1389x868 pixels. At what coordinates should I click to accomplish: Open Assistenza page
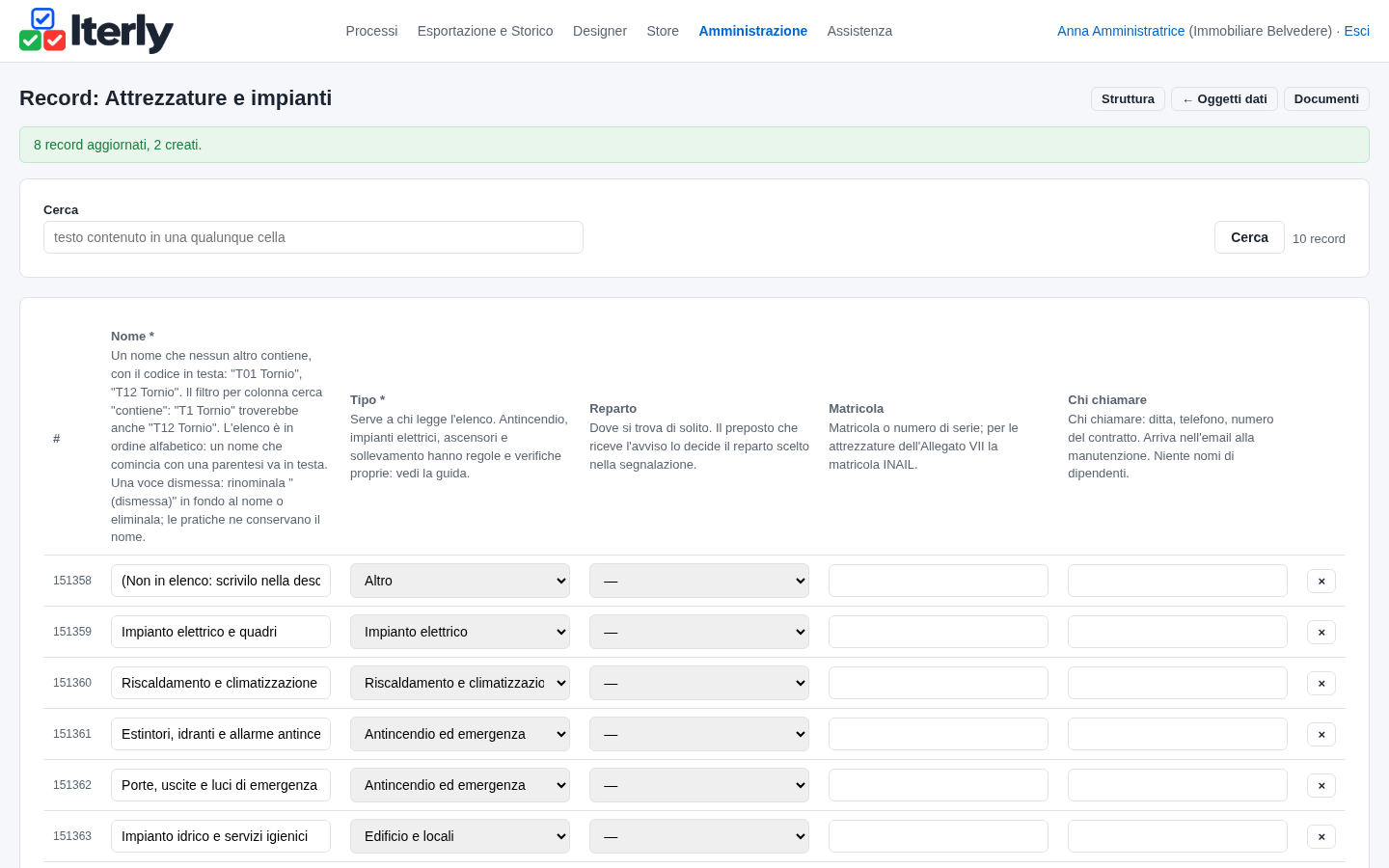(x=859, y=31)
